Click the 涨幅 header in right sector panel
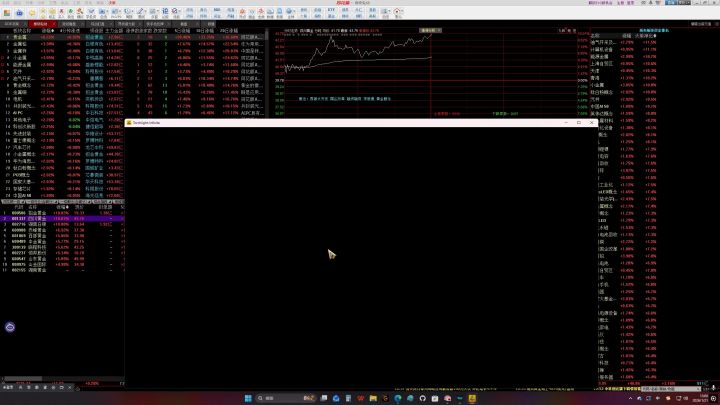 tap(626, 35)
